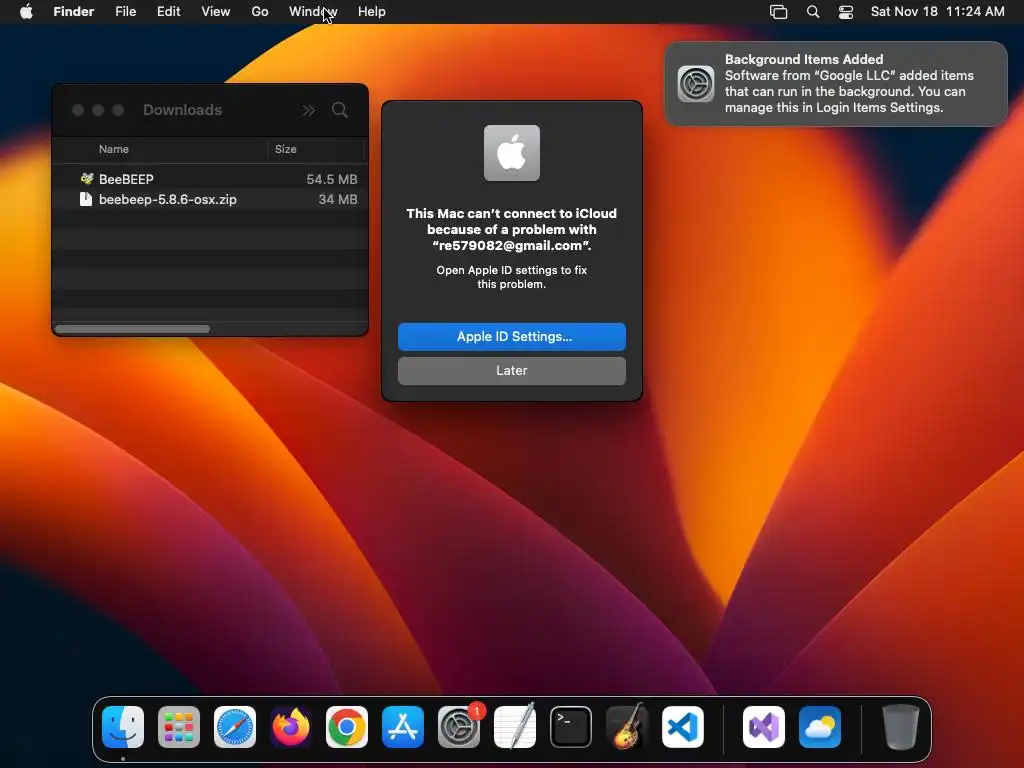The width and height of the screenshot is (1024, 768).
Task: Open Launchpad in the Dock
Action: point(179,727)
